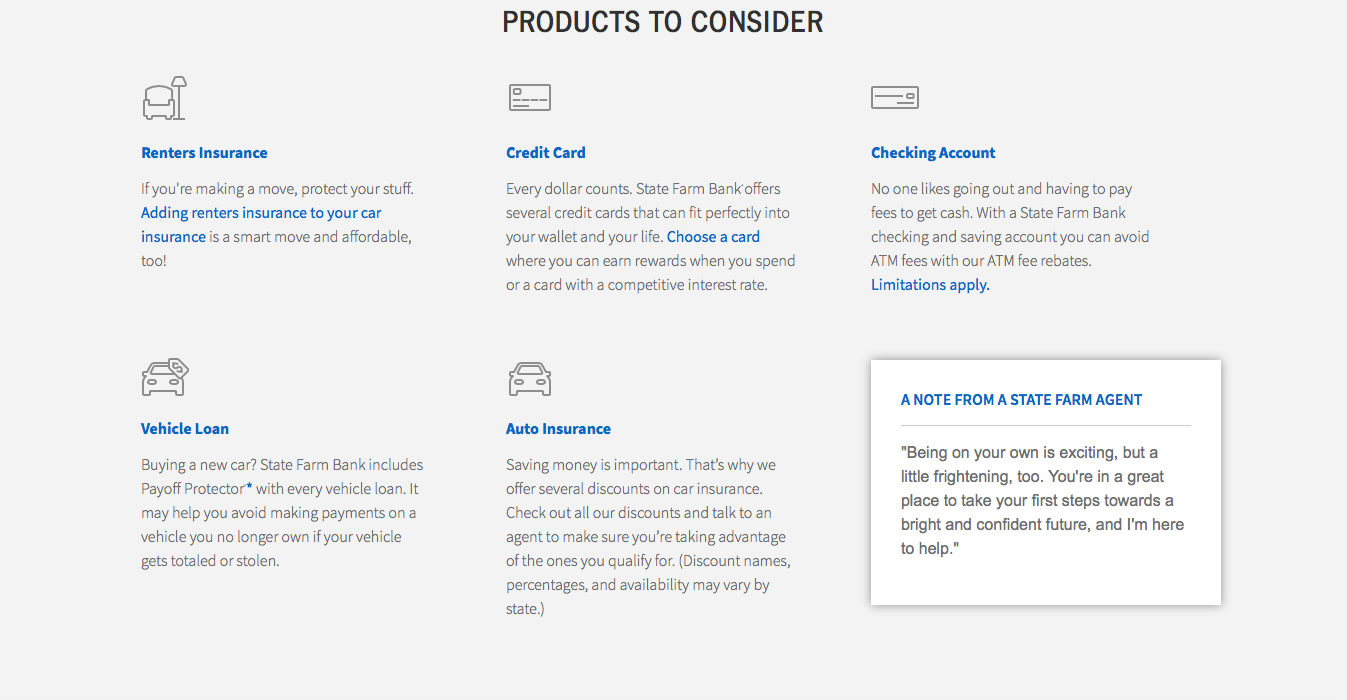
Task: Click the "A Note from a State Farm Agent" title
Action: pos(1021,400)
